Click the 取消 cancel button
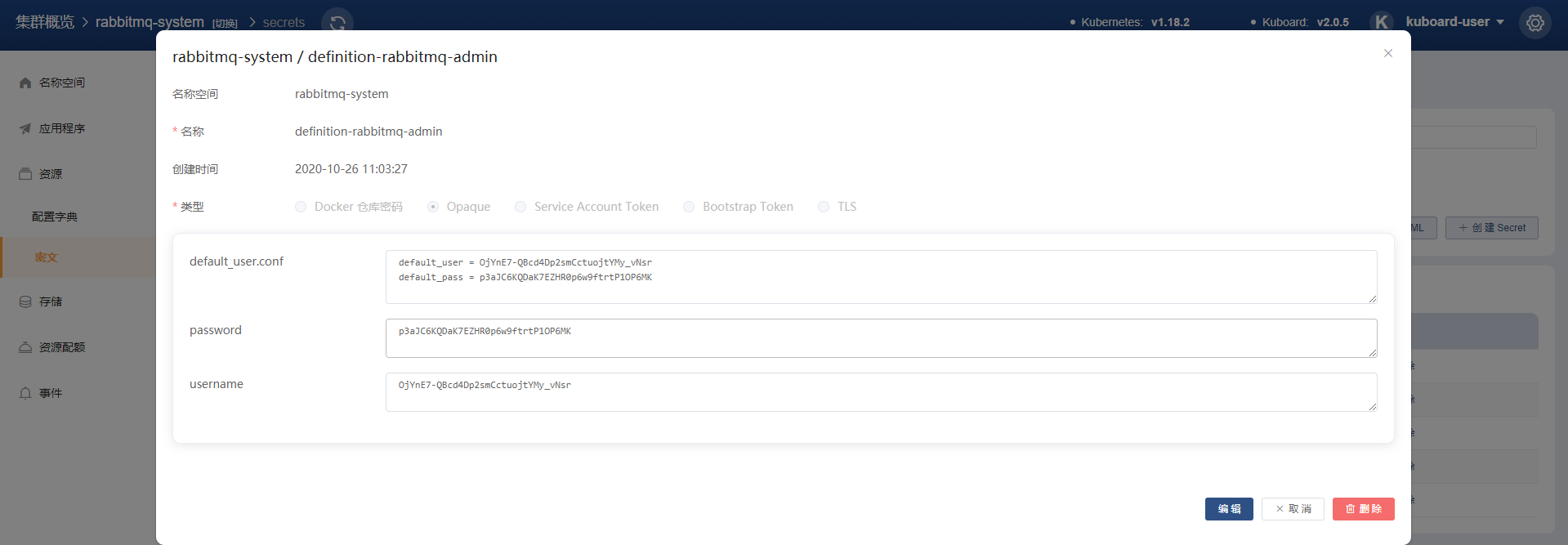This screenshot has width=1568, height=545. point(1293,509)
